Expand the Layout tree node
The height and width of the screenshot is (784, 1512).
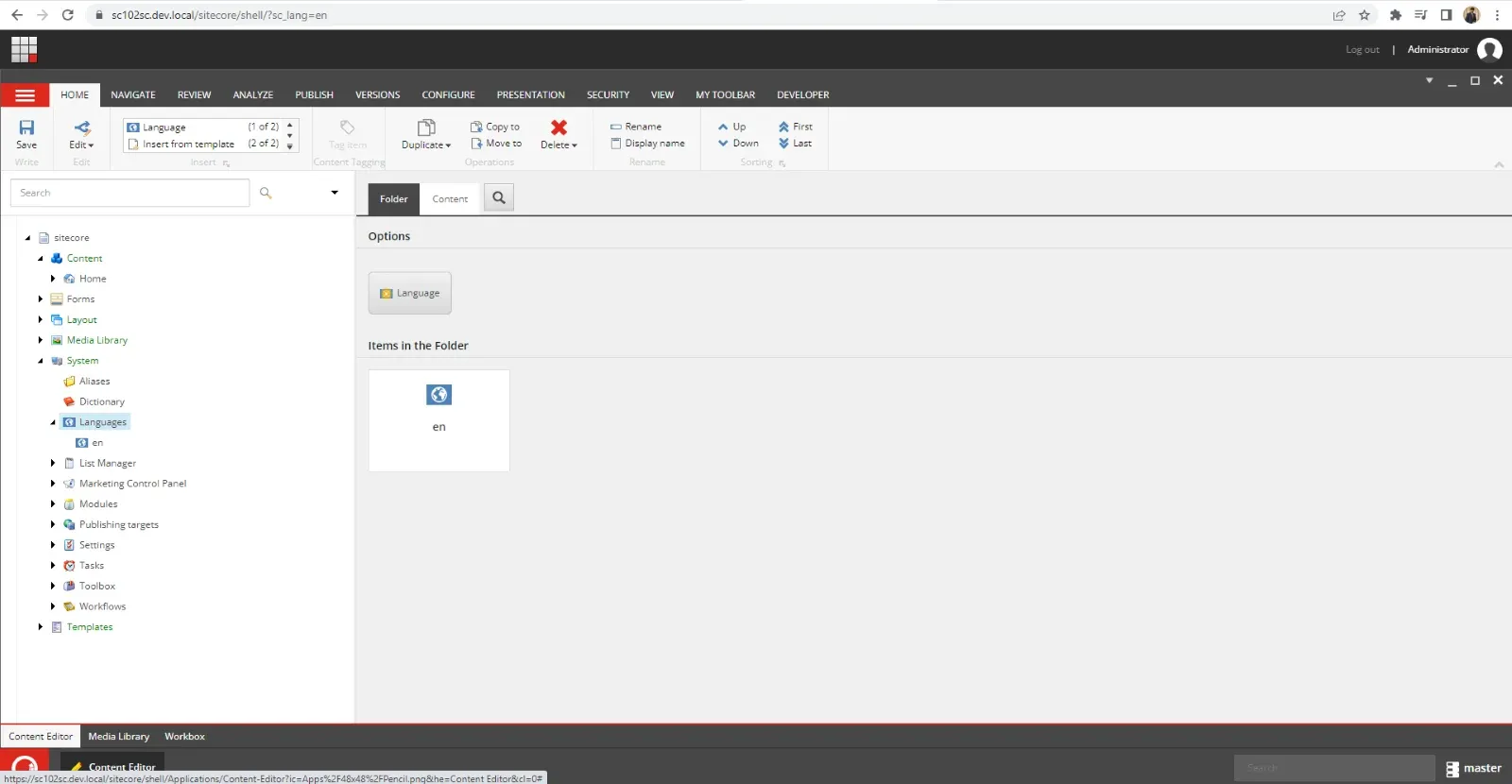[41, 320]
